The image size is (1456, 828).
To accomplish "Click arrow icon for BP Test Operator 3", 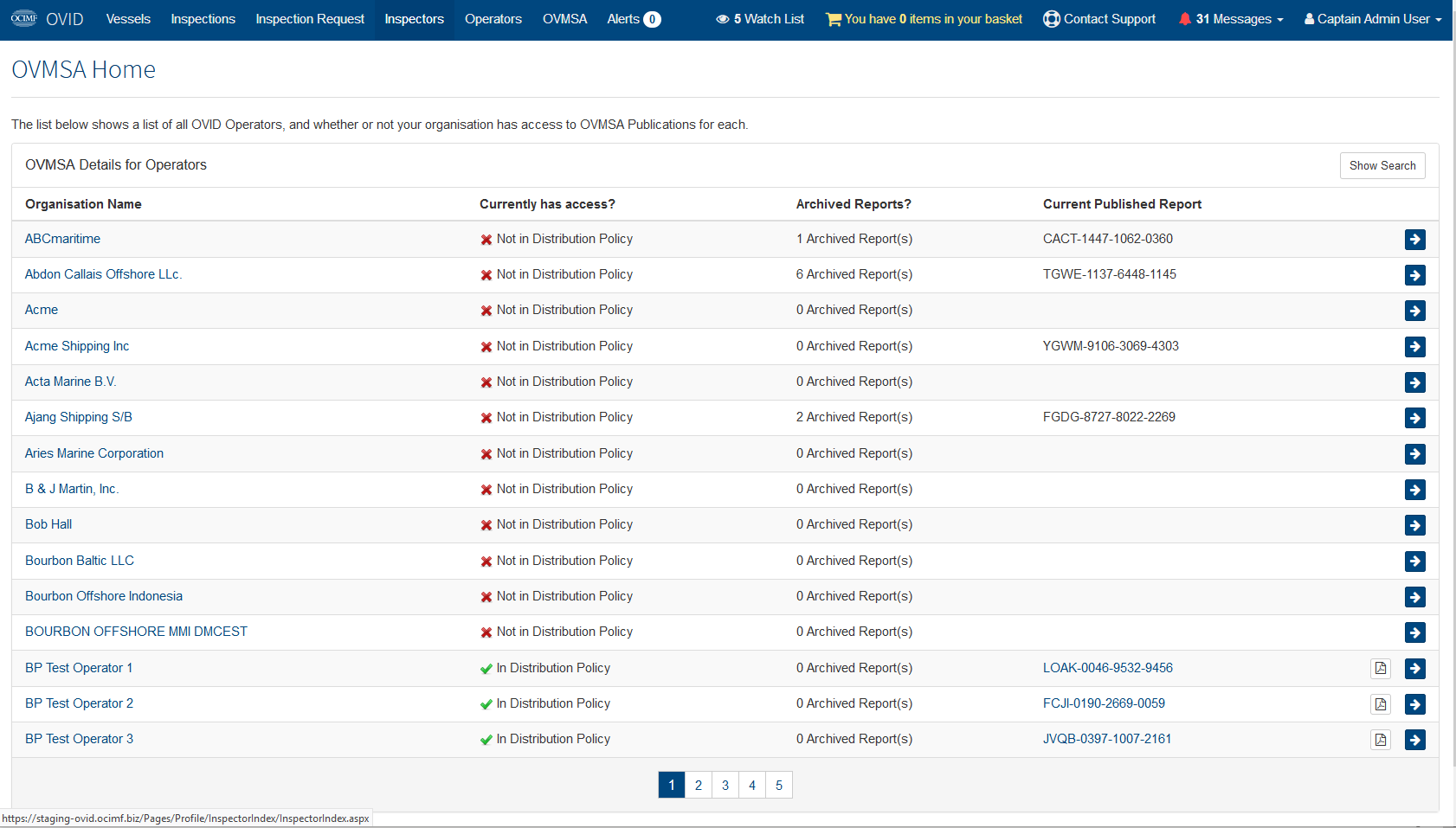I will [x=1414, y=740].
